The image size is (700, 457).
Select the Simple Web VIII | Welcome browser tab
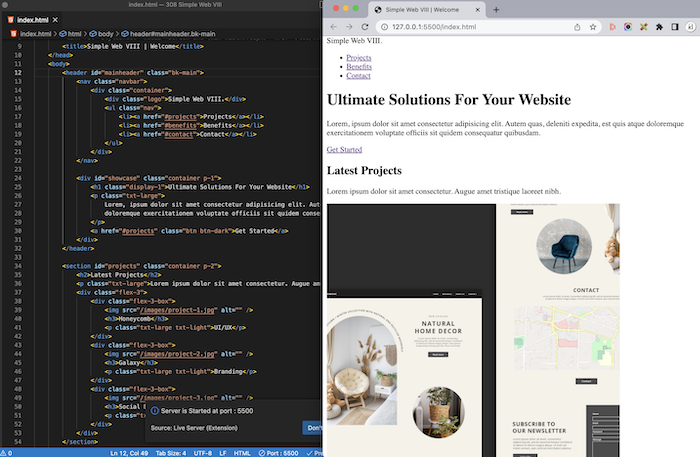point(426,10)
